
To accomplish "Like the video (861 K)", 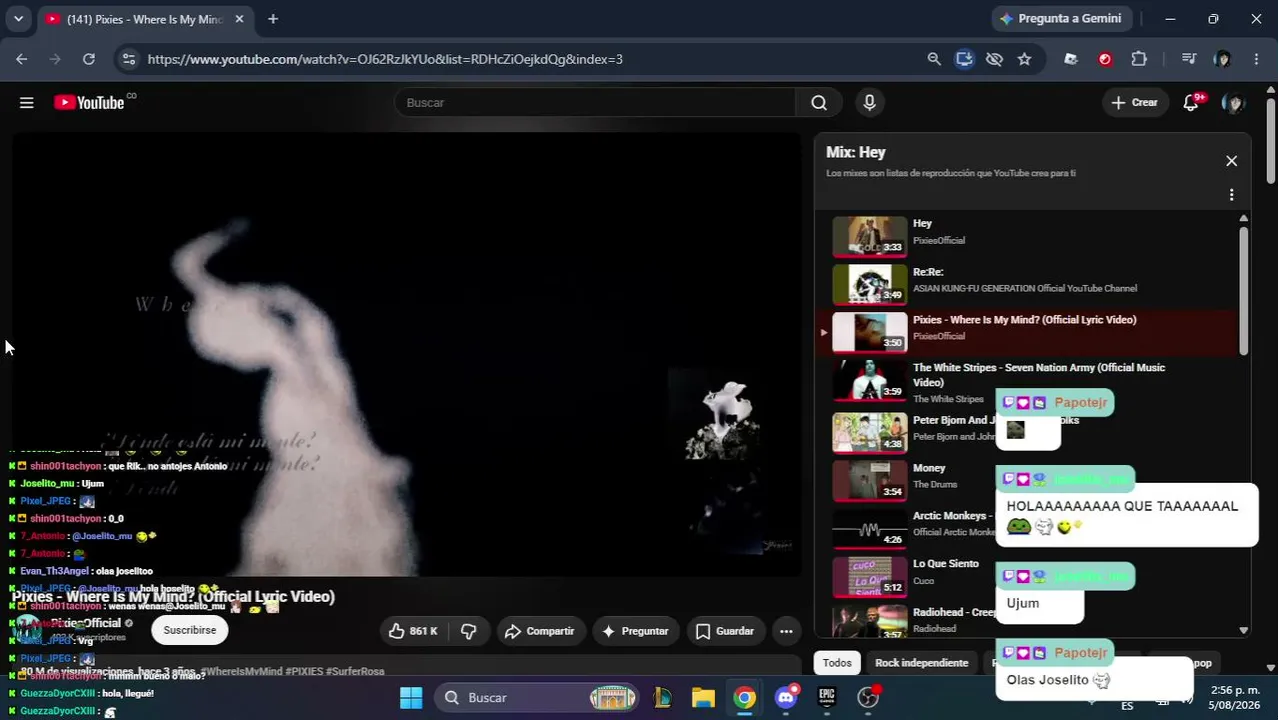I will tap(414, 631).
